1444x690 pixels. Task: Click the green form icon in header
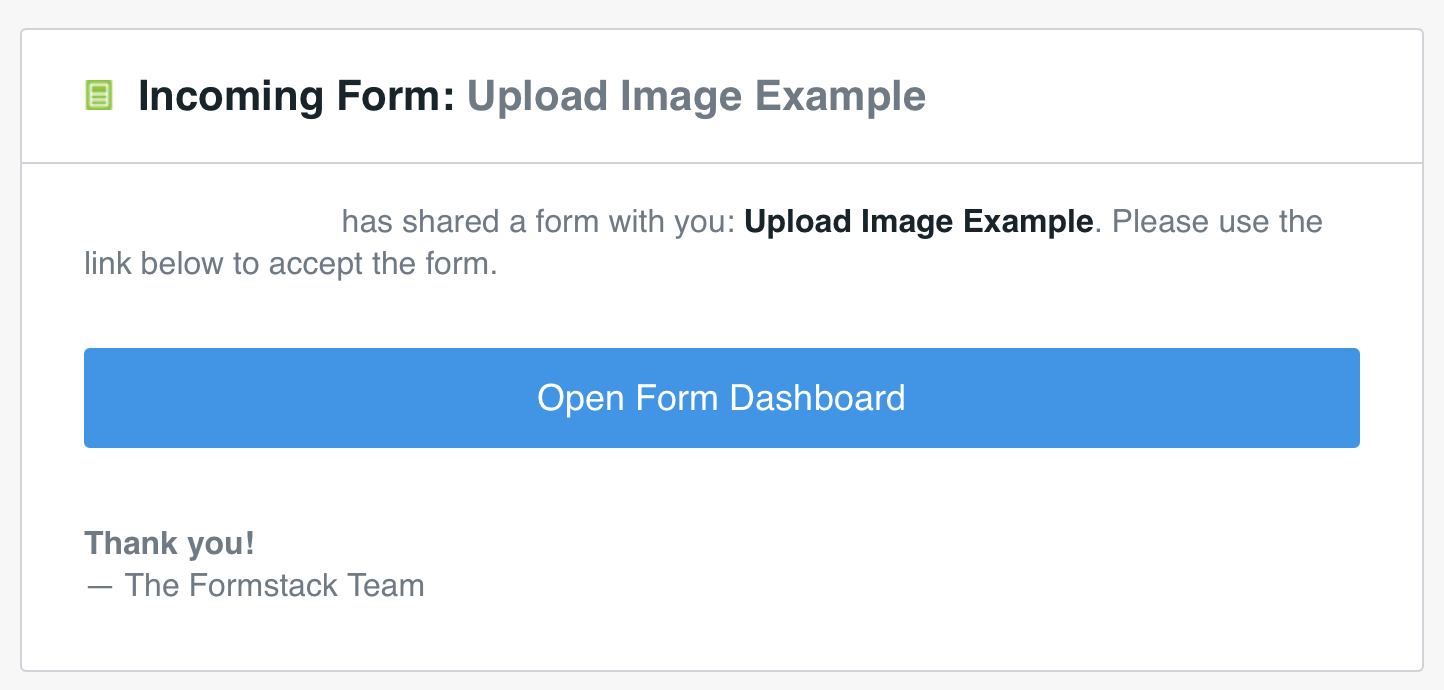[98, 96]
